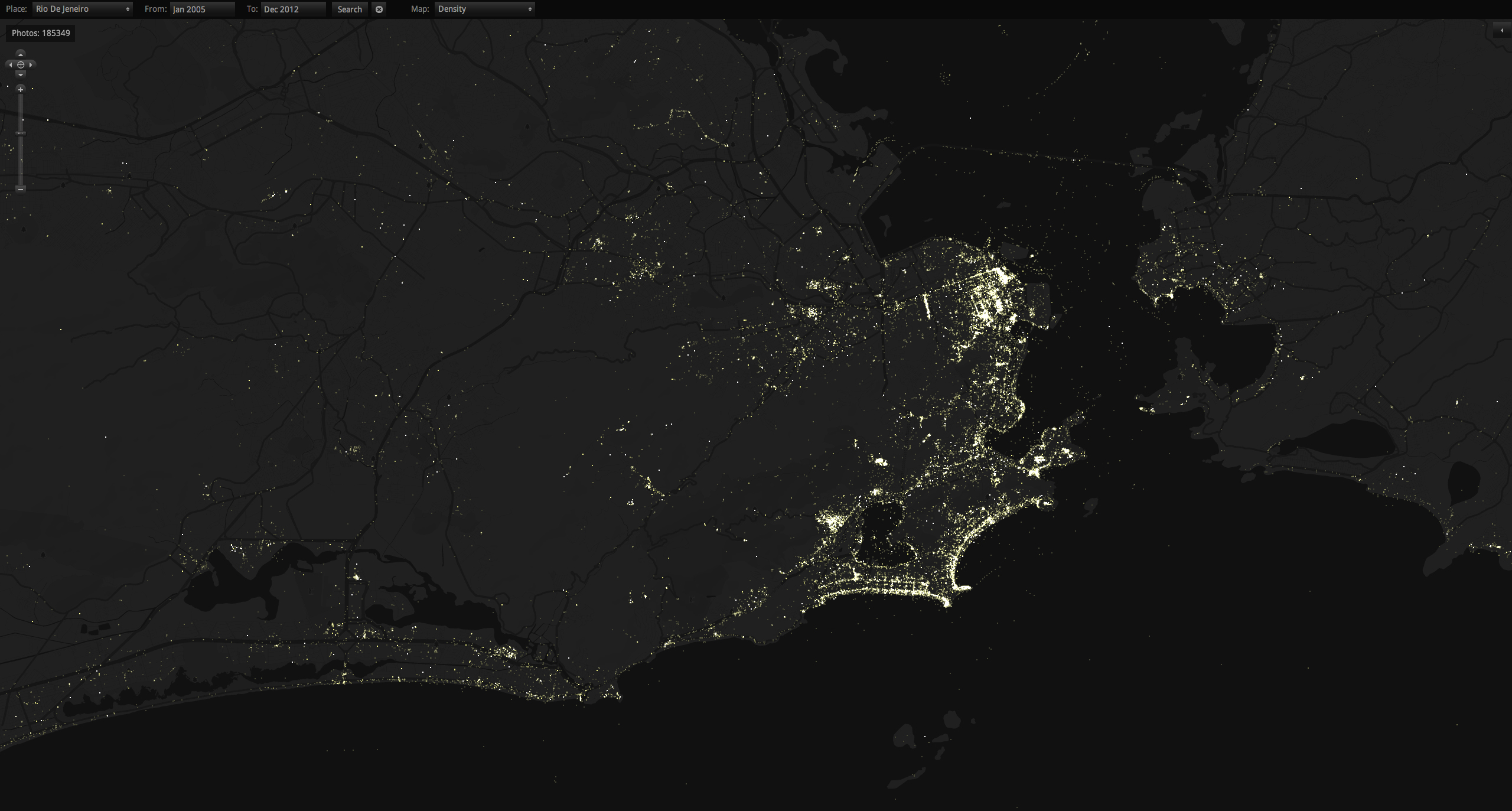Pan the map left with arrow
The height and width of the screenshot is (811, 1512).
[10, 64]
